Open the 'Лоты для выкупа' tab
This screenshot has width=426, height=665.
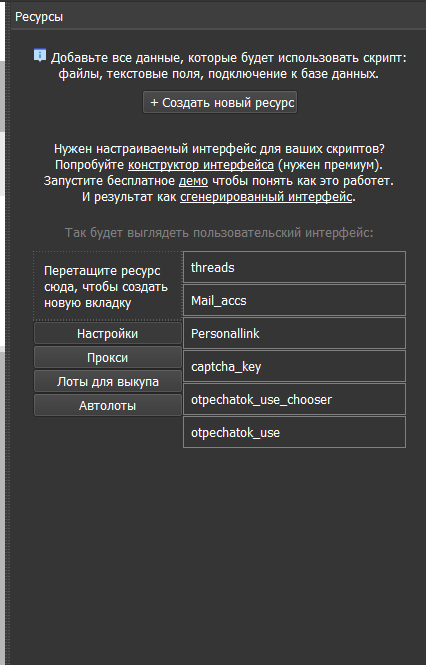click(x=108, y=381)
